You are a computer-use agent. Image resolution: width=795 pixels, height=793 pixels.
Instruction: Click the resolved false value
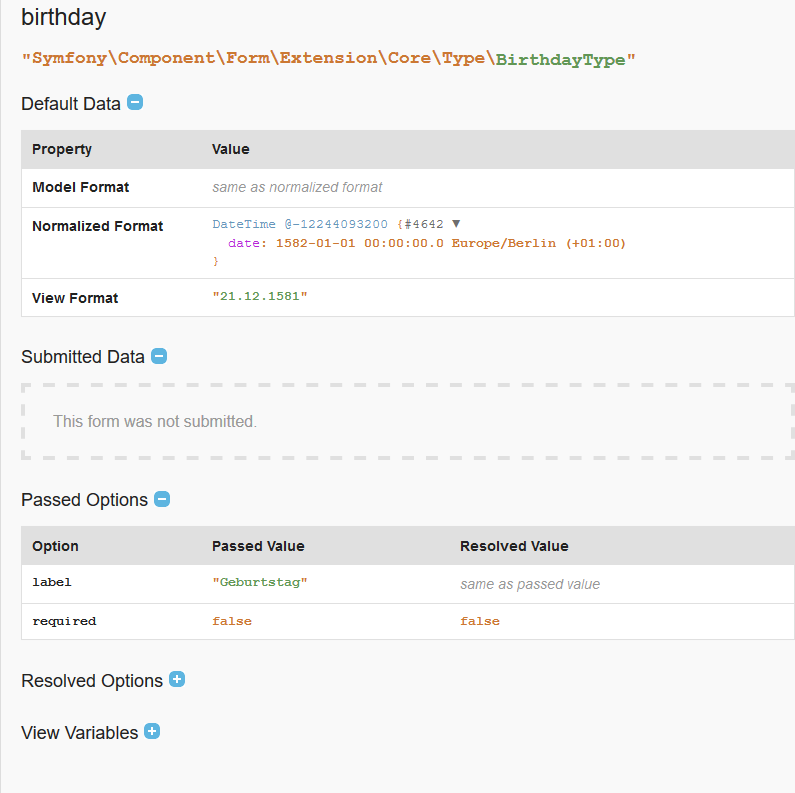tap(480, 621)
